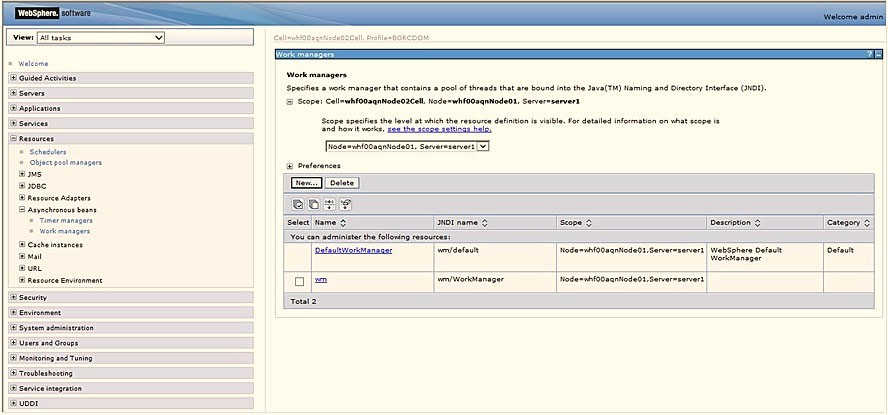Viewport: 888px width, 415px height.
Task: Expand the Environment navigation group
Action: (14, 313)
